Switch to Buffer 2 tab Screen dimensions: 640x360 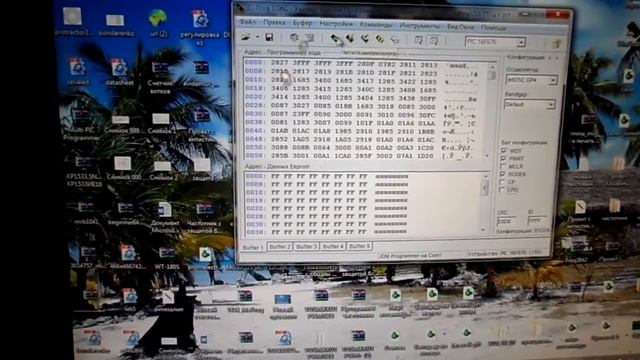click(x=280, y=247)
